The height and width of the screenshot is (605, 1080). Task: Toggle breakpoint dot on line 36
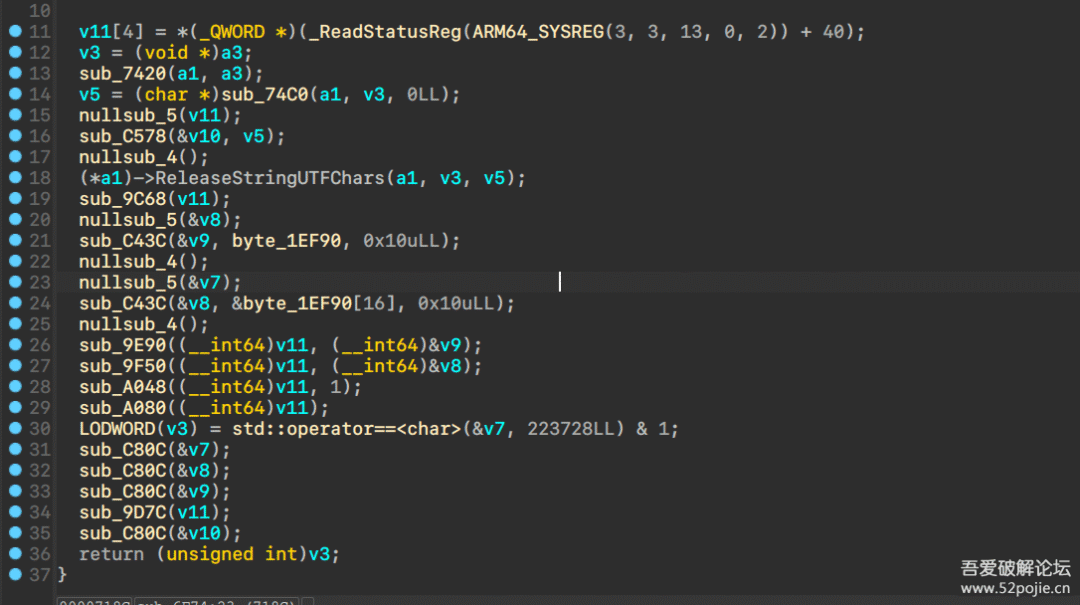coord(15,553)
